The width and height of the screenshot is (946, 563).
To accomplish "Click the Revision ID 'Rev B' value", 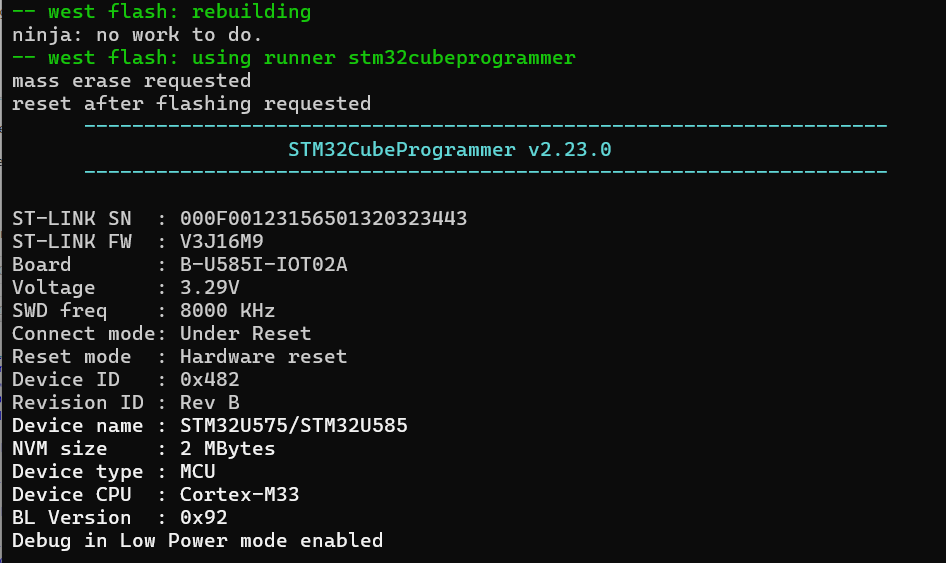I will (x=209, y=402).
